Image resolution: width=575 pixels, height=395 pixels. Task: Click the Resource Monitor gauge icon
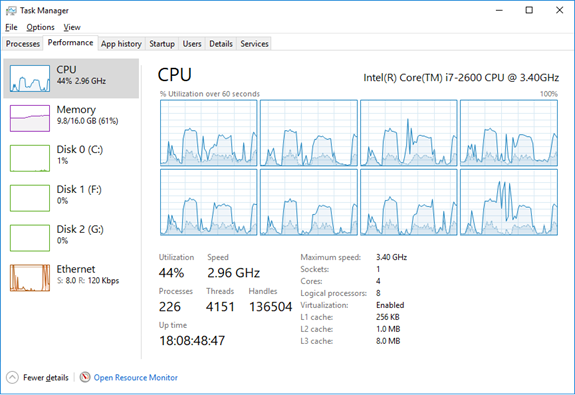coord(85,377)
